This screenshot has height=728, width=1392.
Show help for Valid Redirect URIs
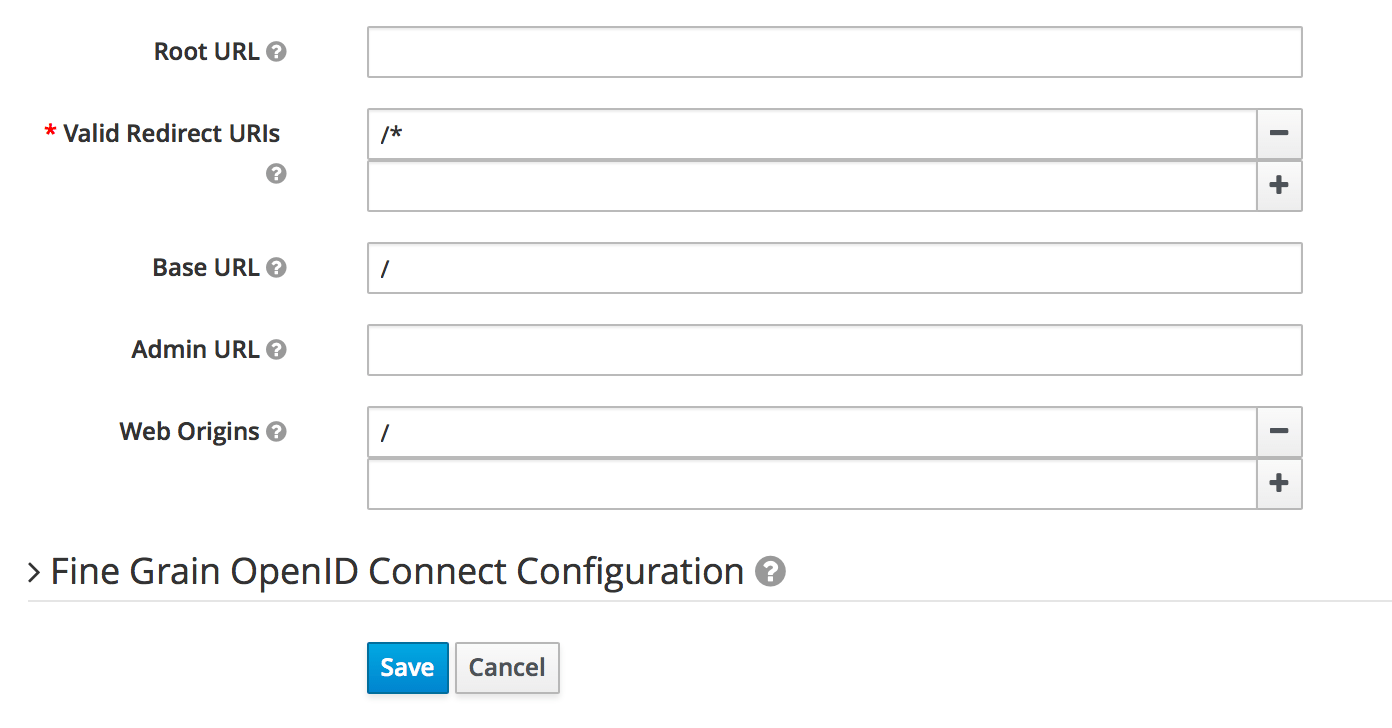277,174
